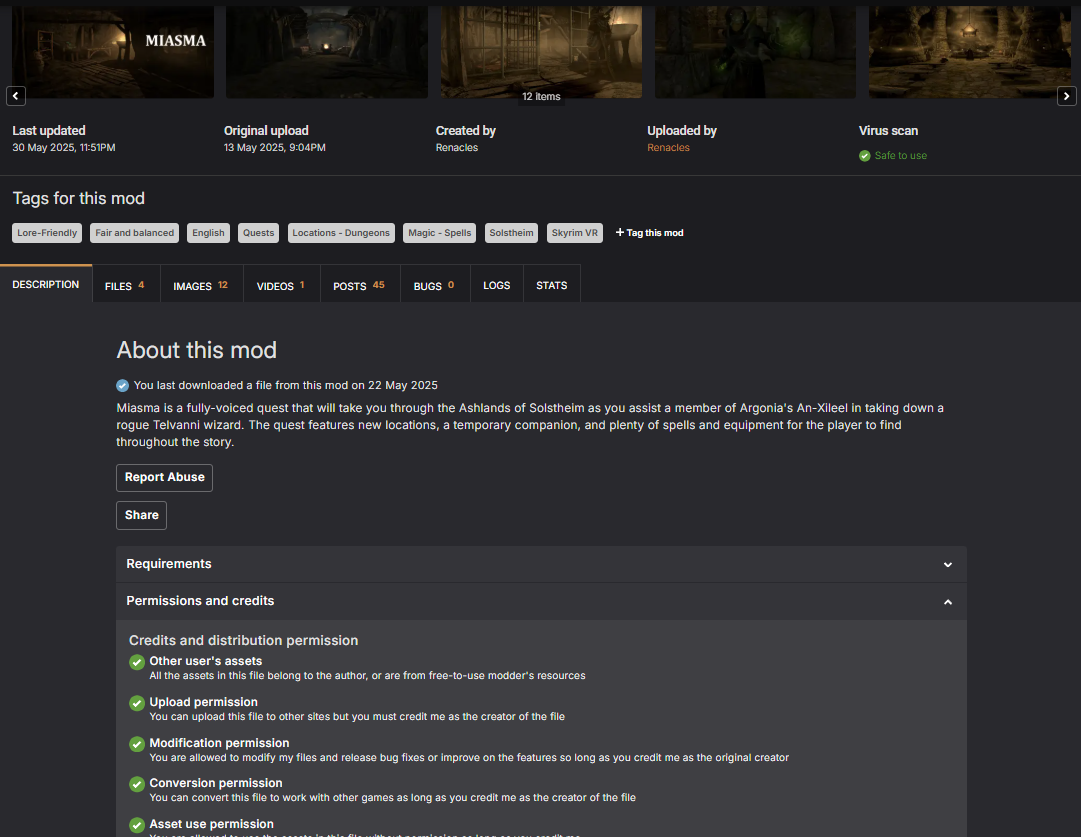Click the Tags for this mod heading
This screenshot has width=1081, height=837.
pyautogui.click(x=79, y=199)
